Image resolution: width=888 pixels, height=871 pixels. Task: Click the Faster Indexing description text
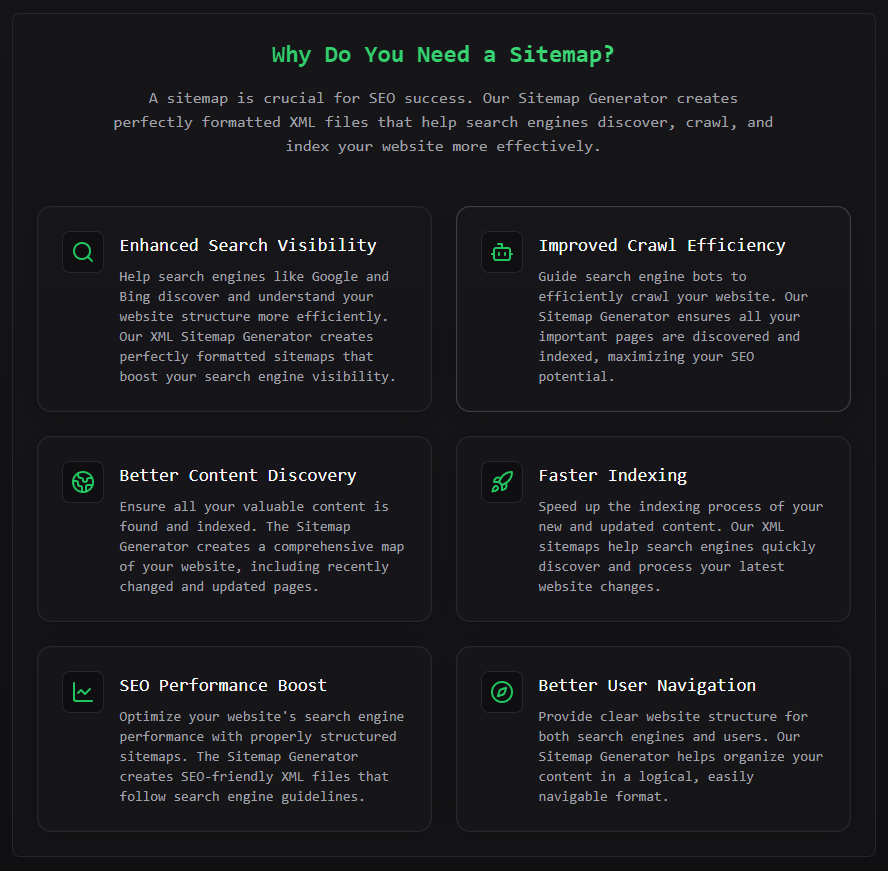coord(680,546)
